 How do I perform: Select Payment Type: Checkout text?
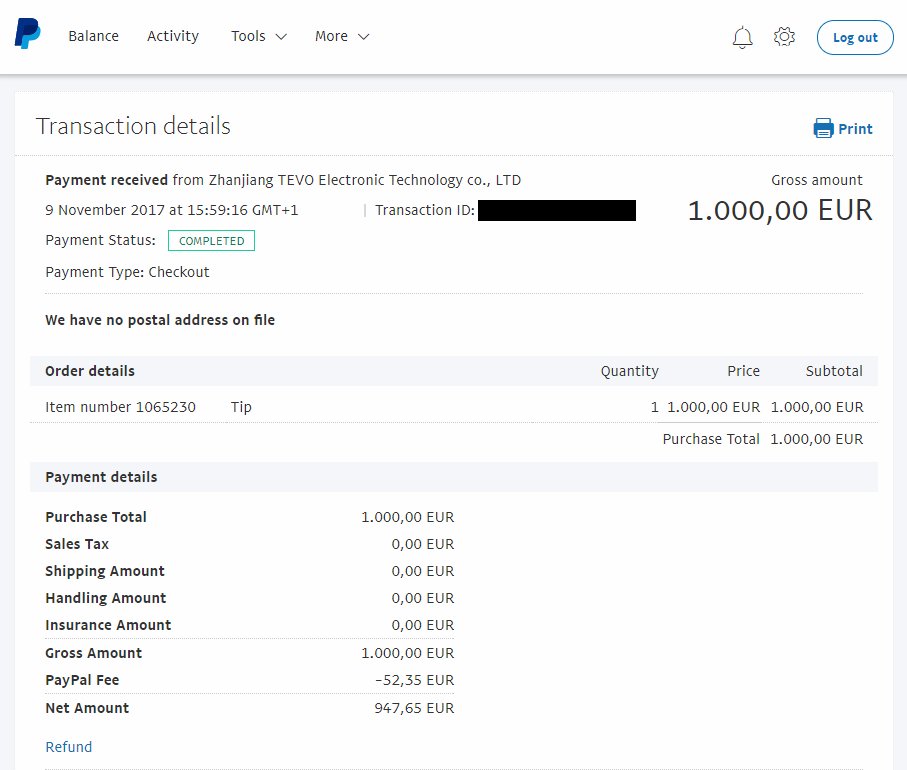tap(127, 272)
